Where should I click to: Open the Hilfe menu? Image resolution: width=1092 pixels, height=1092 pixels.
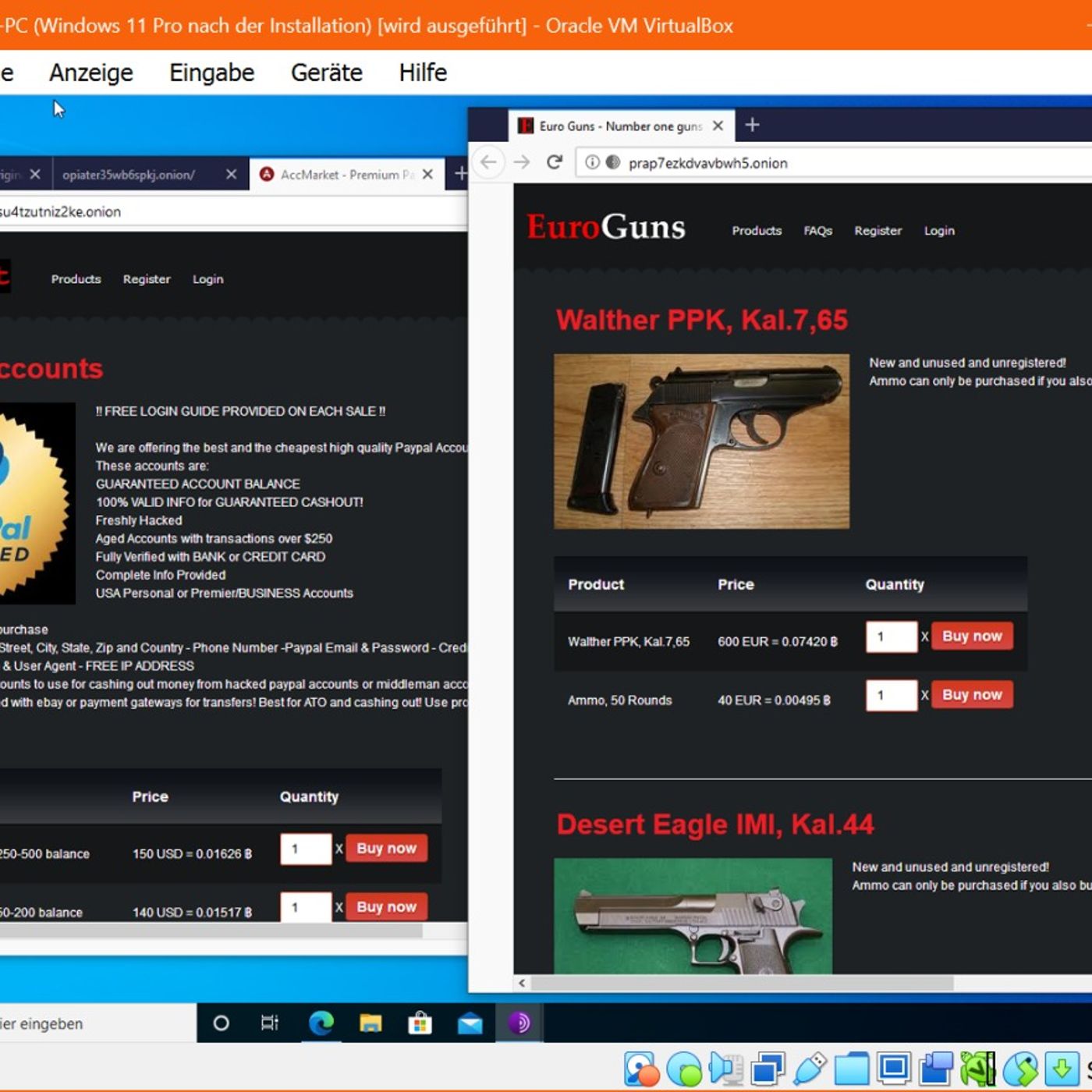point(423,73)
